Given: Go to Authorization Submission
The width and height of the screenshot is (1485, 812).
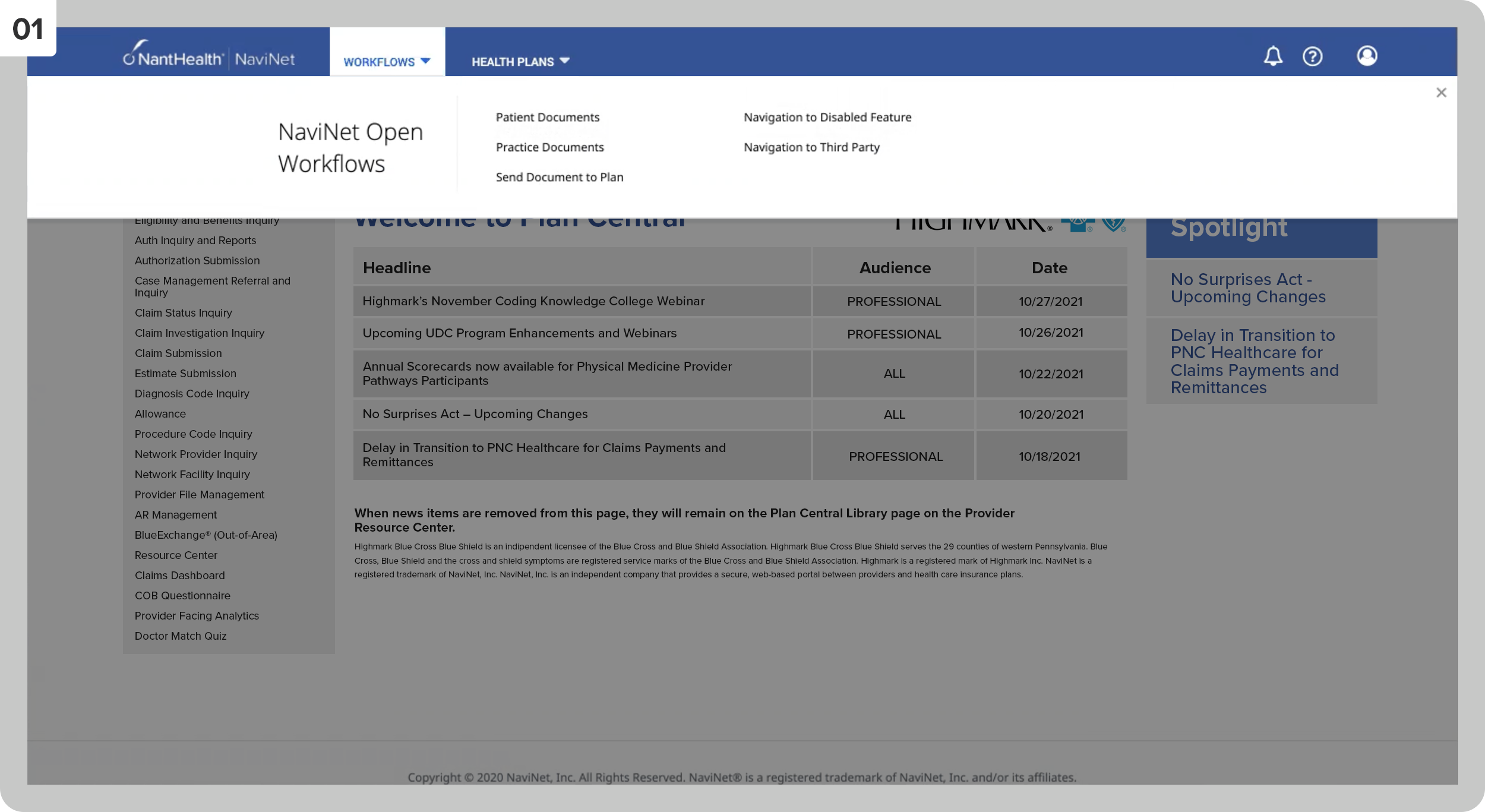Looking at the screenshot, I should [x=197, y=261].
